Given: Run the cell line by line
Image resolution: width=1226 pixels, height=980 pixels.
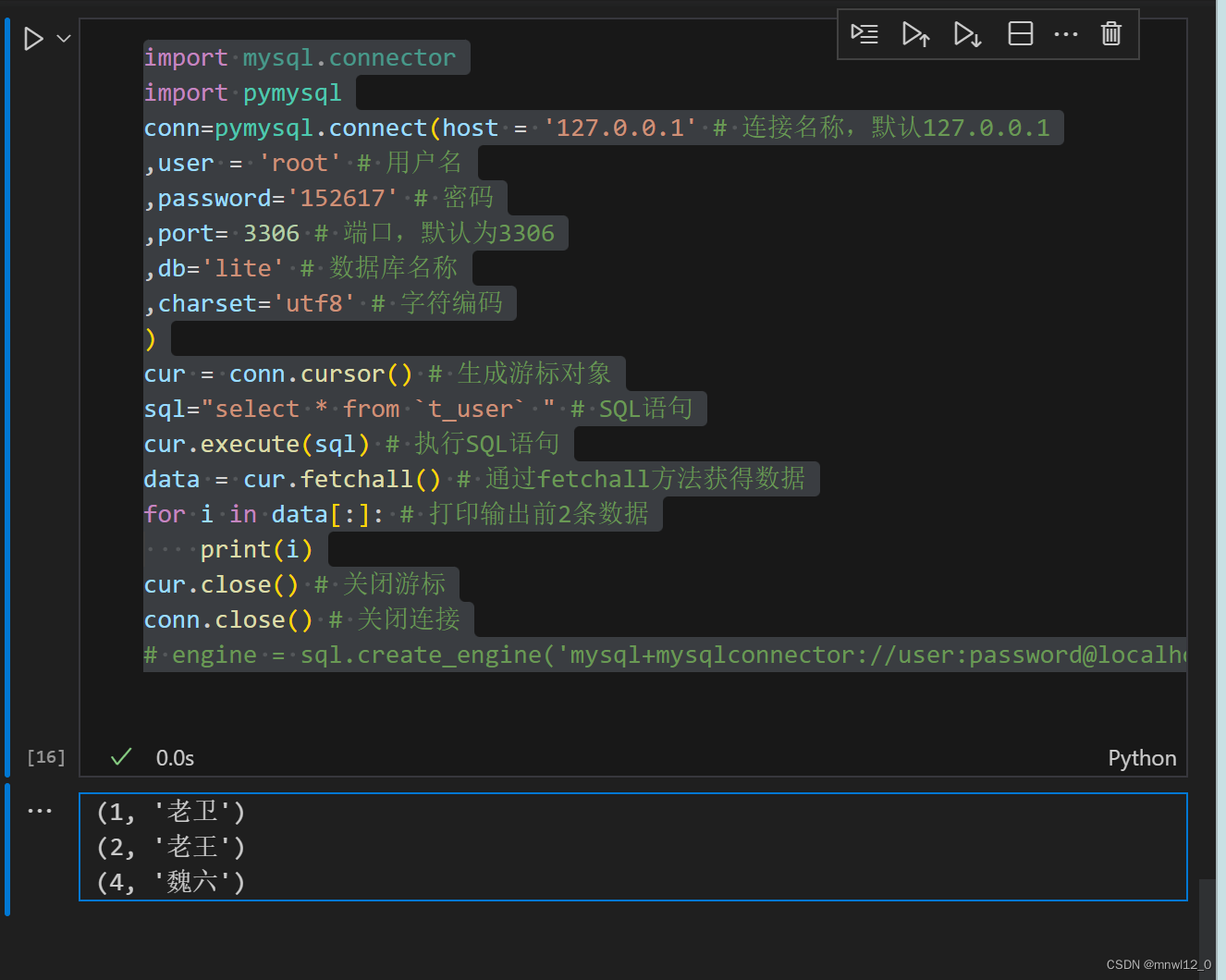Looking at the screenshot, I should pos(864,33).
